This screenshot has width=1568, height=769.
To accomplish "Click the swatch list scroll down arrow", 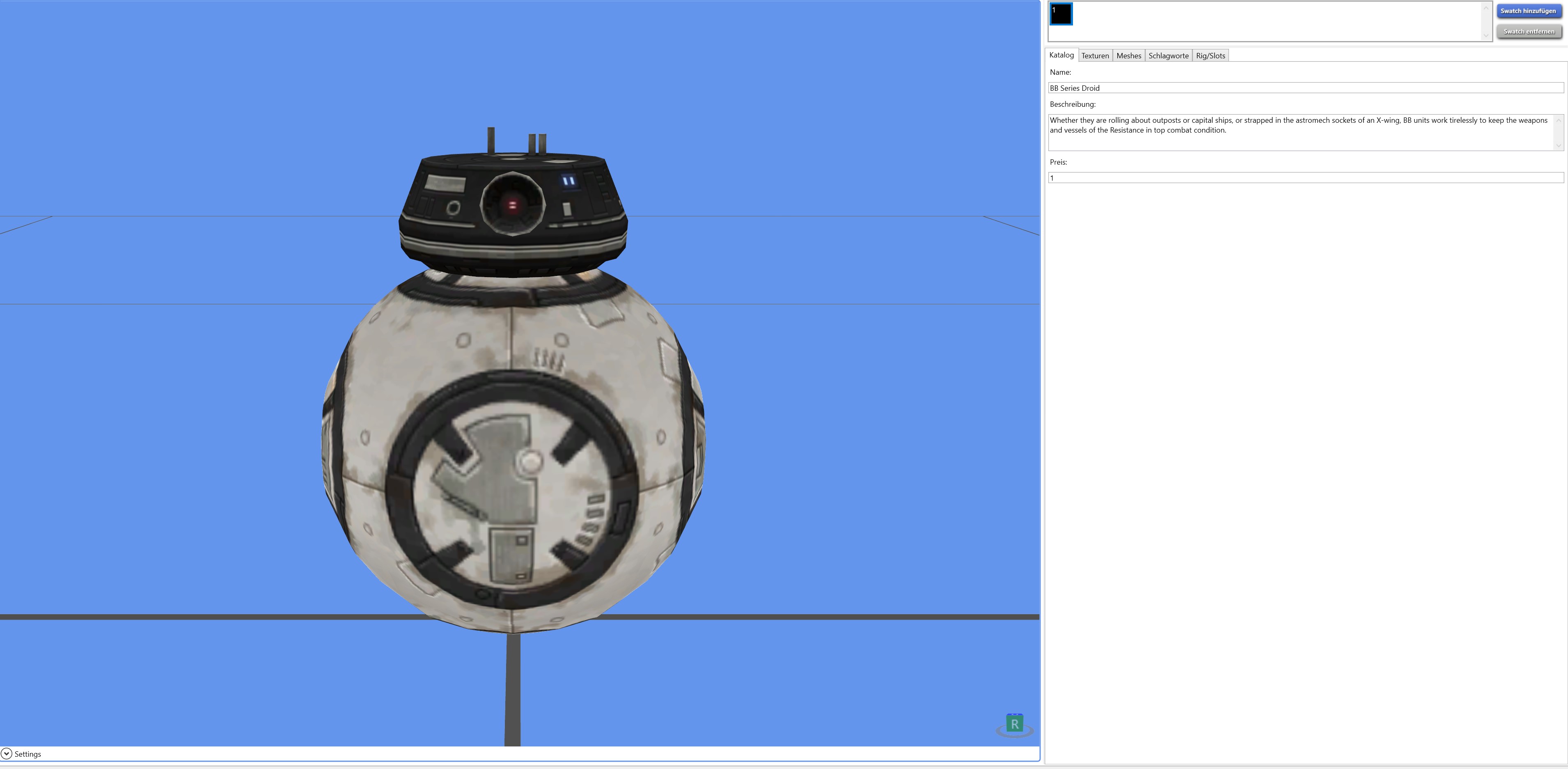I will coord(1485,36).
